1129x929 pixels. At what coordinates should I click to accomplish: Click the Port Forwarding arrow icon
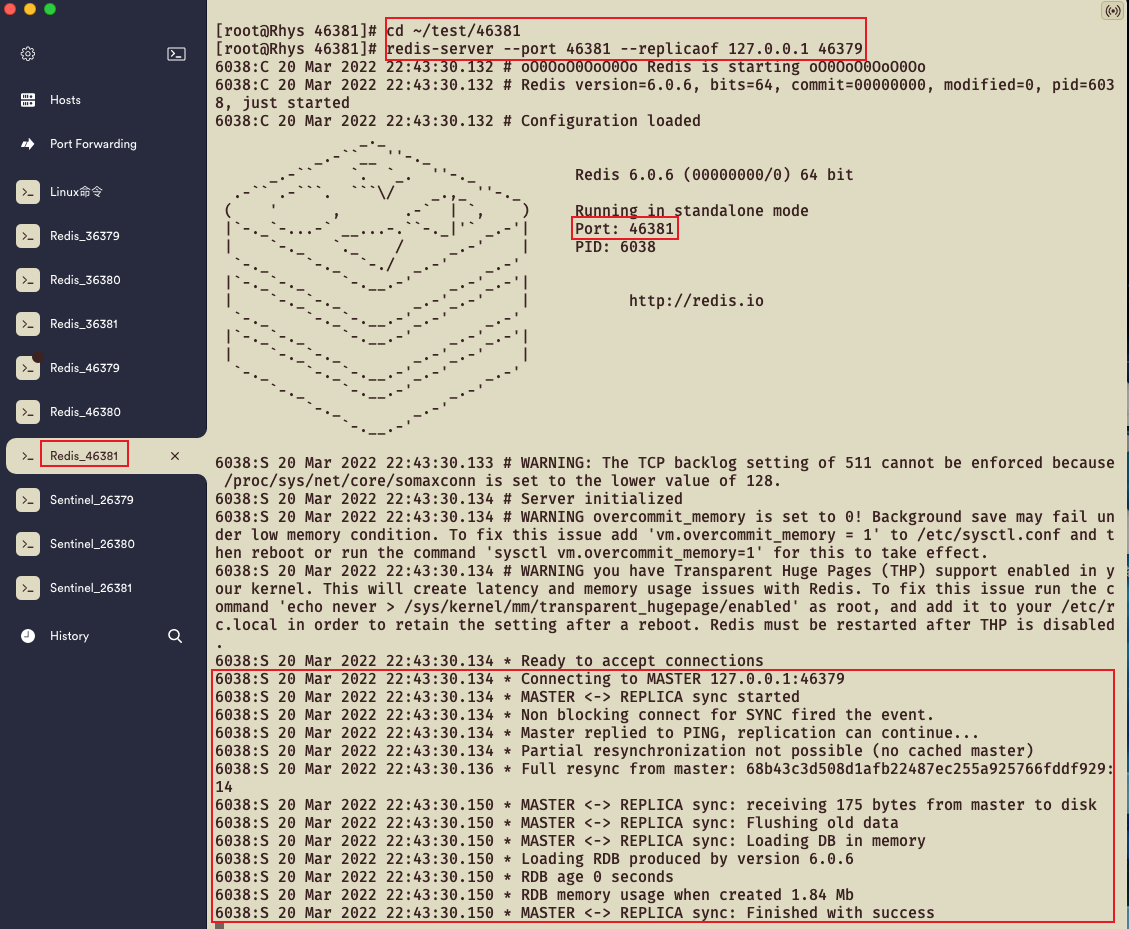tap(28, 144)
